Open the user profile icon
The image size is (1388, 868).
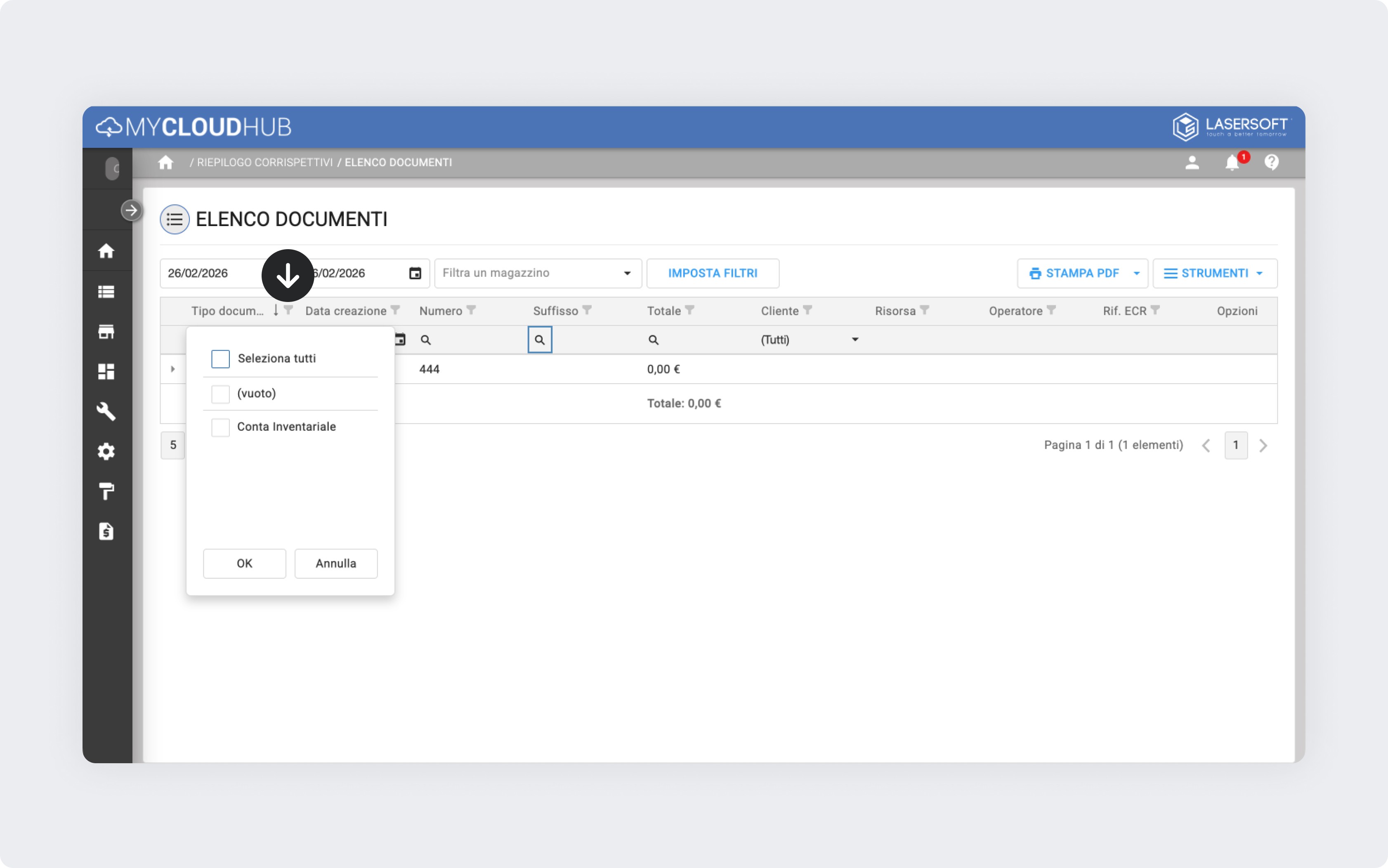click(x=1192, y=163)
